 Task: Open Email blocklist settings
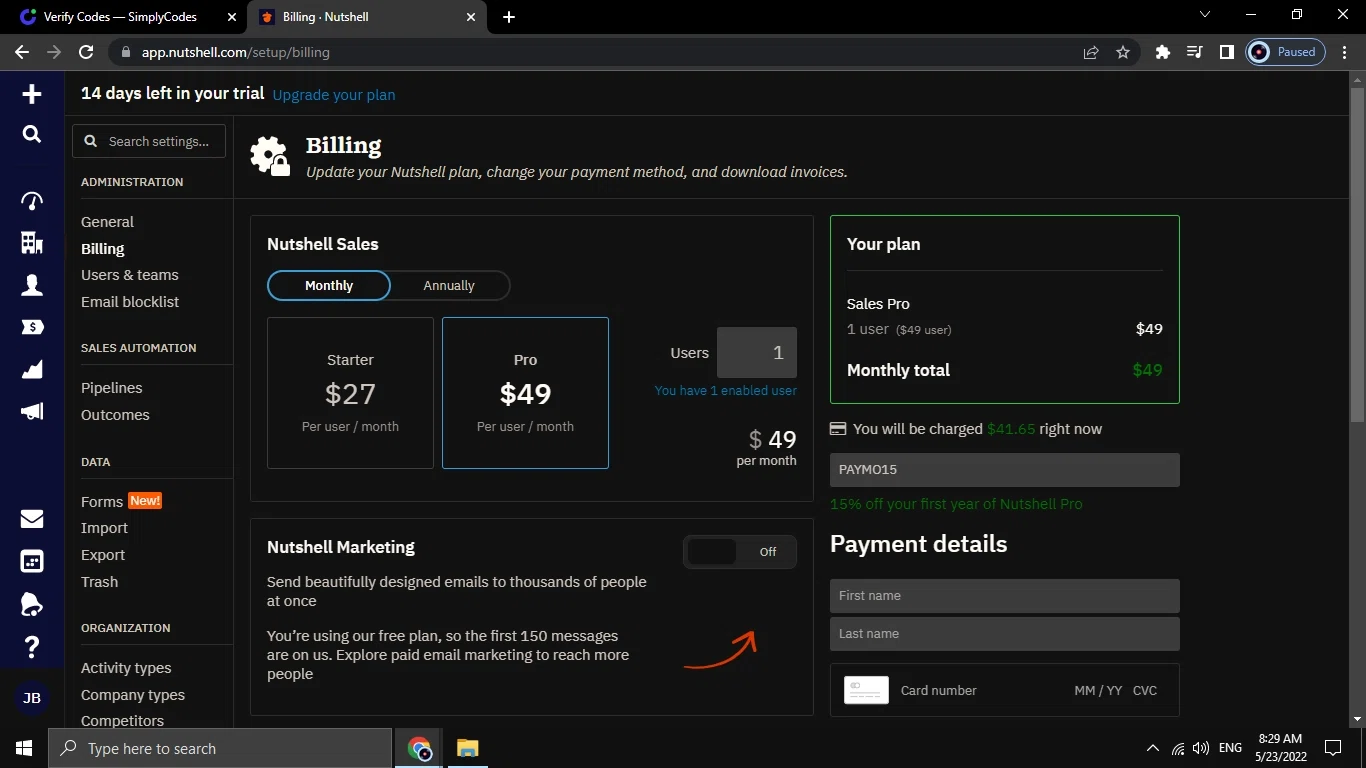(130, 302)
